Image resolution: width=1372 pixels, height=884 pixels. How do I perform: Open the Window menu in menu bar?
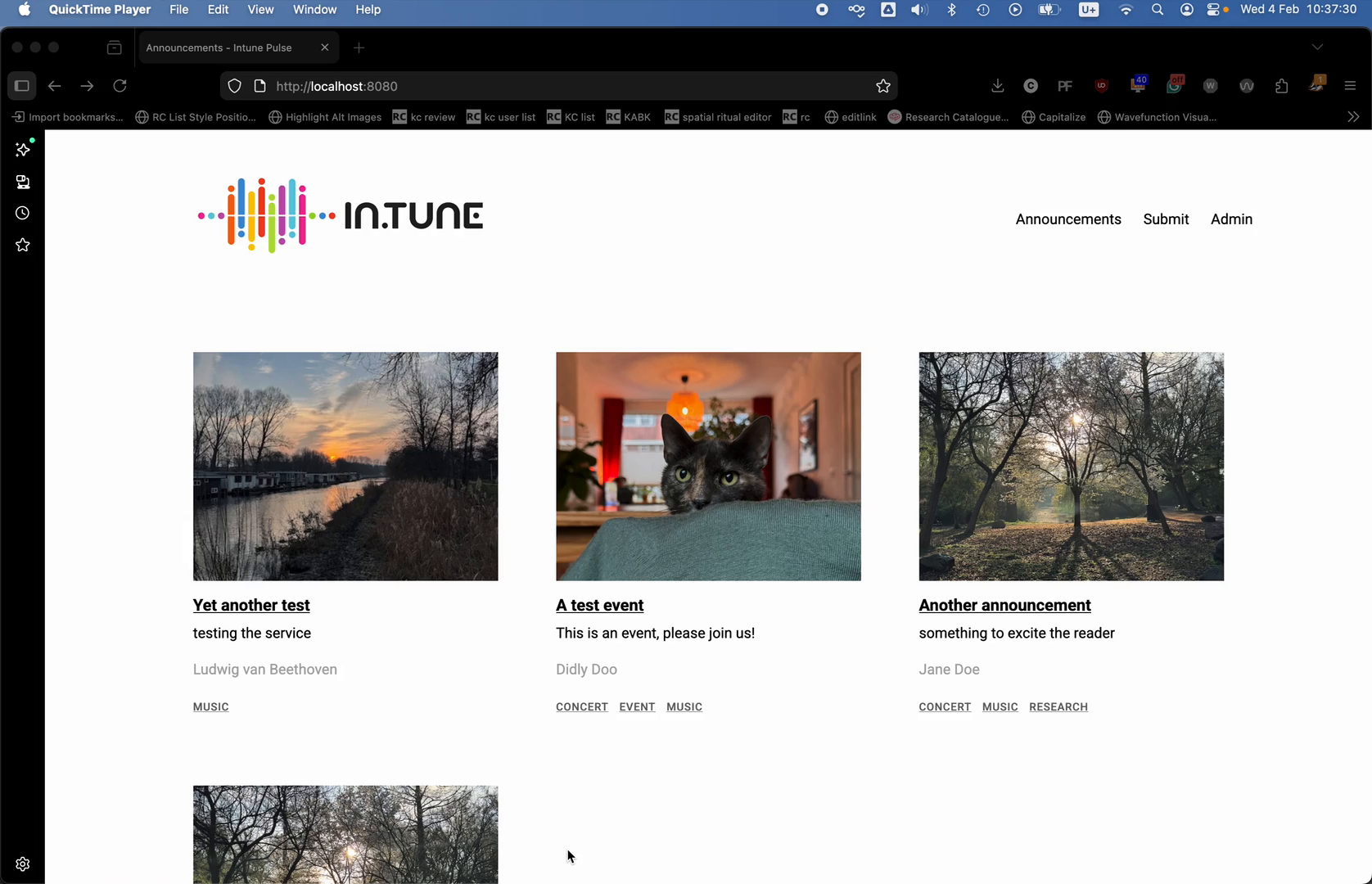click(314, 10)
